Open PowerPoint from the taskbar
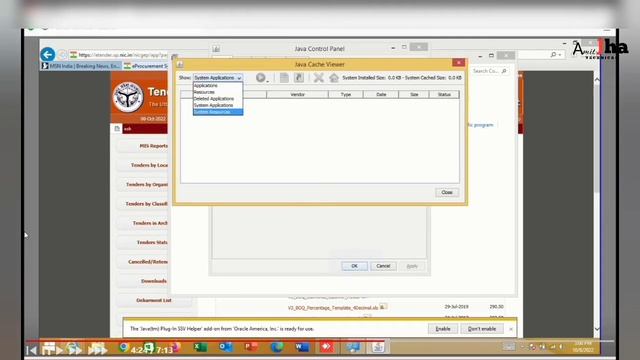Image resolution: width=640 pixels, height=360 pixels. (x=251, y=347)
